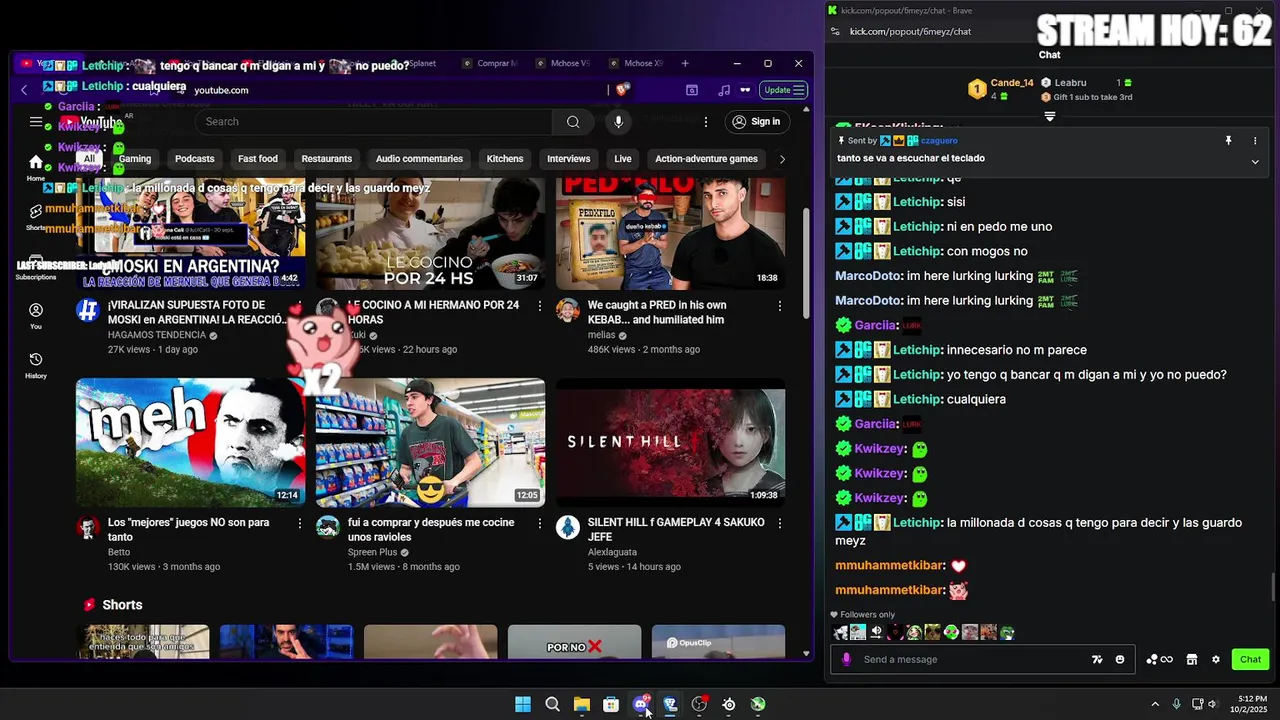Open options for Los mejores juegos video
This screenshot has width=1280, height=720.
(x=299, y=523)
